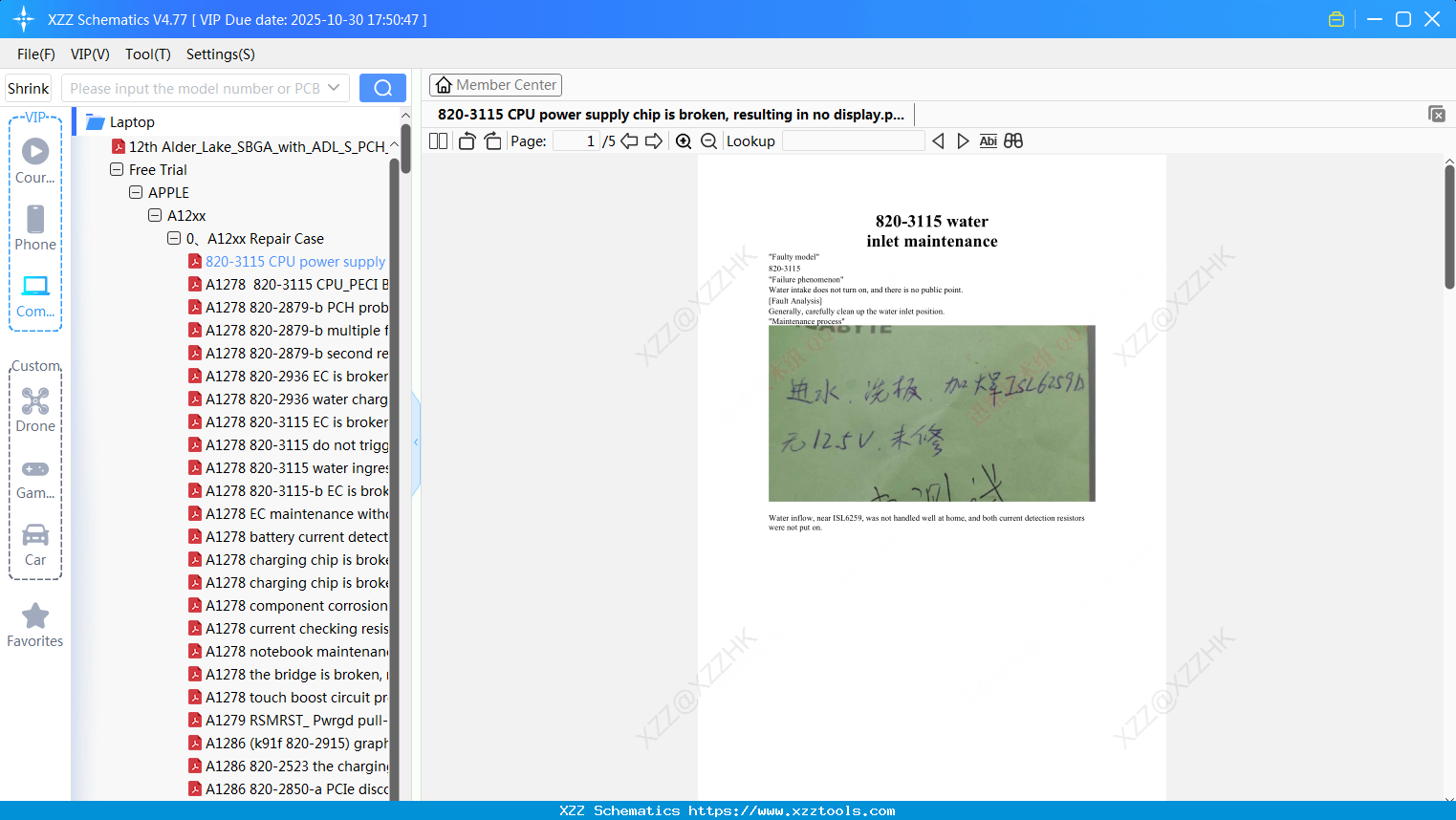The width and height of the screenshot is (1456, 820).
Task: Open A1278 820-3115 CPU_PECI file
Action: (288, 284)
